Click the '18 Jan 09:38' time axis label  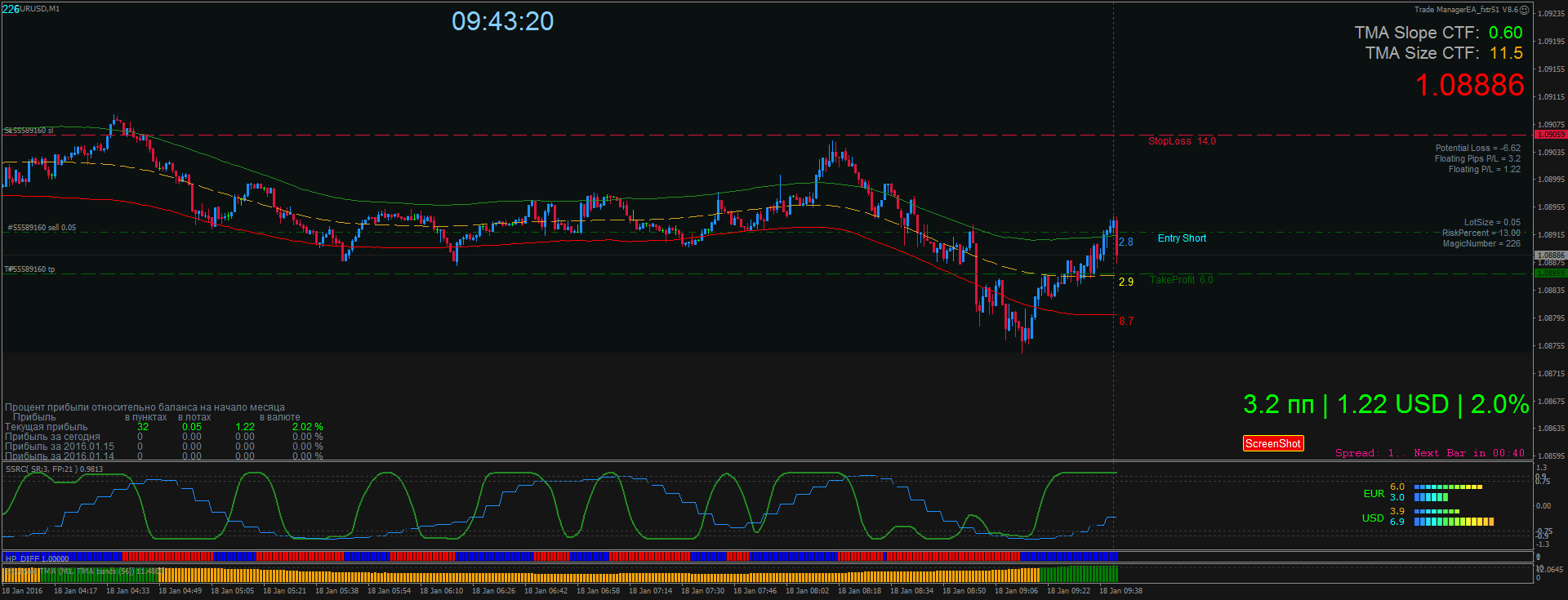1120,591
